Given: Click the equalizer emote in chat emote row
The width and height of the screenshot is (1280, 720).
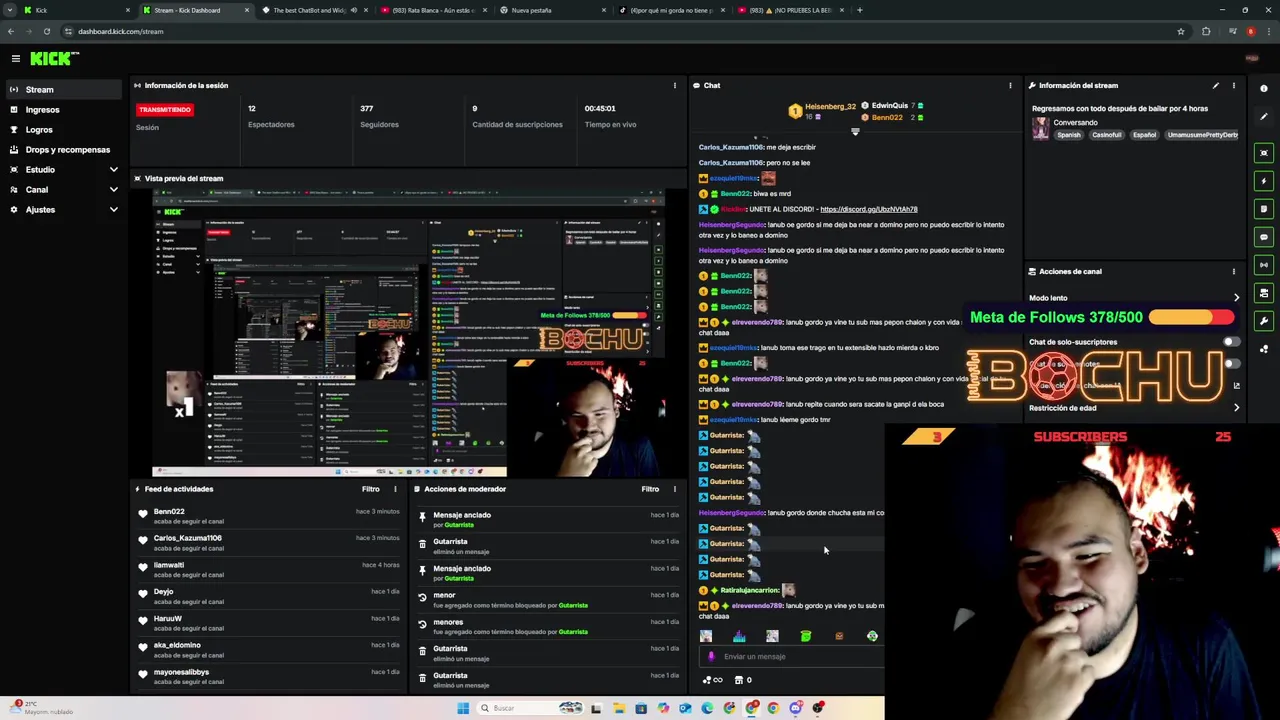Looking at the screenshot, I should (739, 636).
